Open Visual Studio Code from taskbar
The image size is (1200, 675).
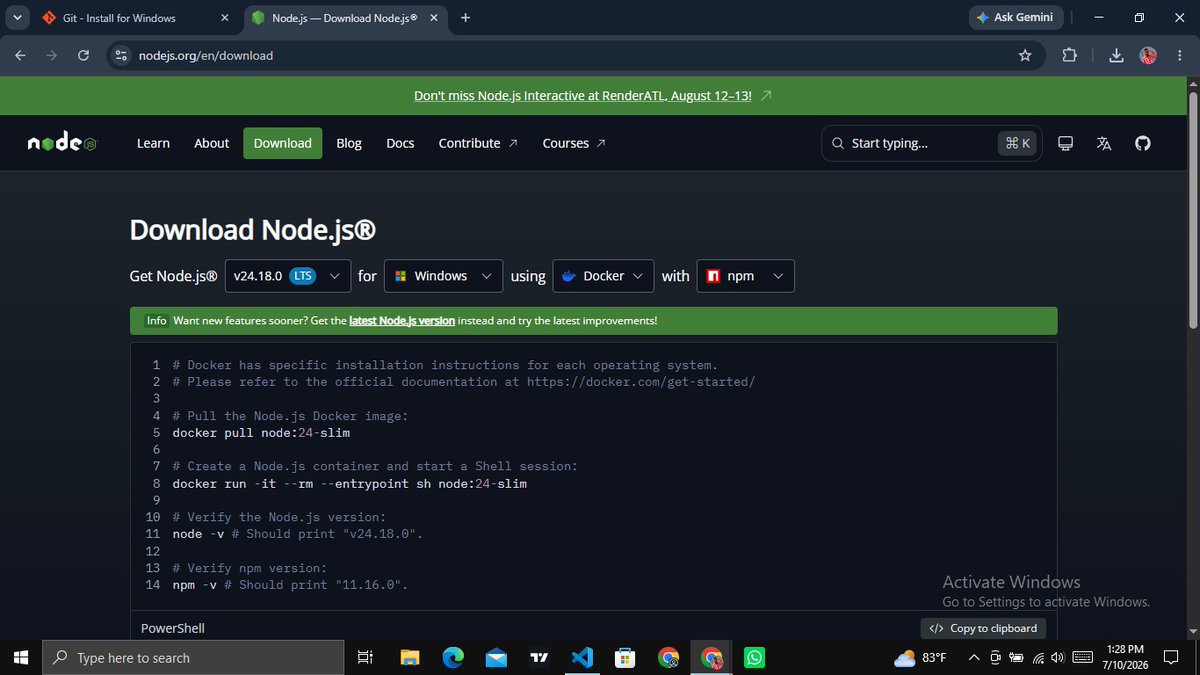583,657
